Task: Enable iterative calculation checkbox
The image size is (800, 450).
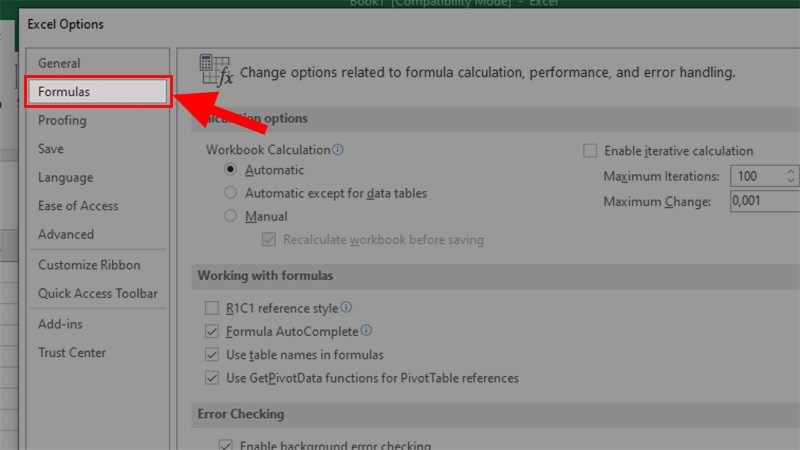Action: (x=590, y=151)
